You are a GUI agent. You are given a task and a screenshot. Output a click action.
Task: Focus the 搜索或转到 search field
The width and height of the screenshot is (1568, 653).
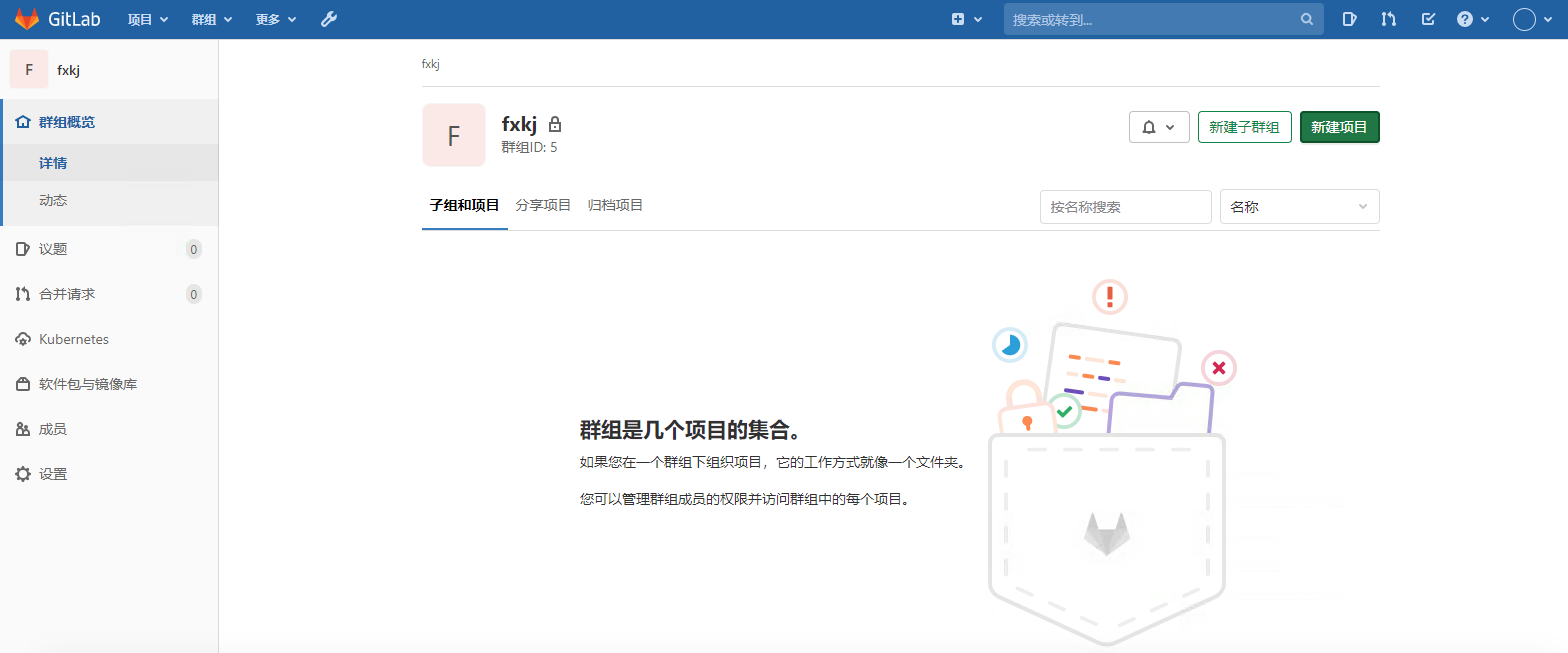[x=1164, y=19]
